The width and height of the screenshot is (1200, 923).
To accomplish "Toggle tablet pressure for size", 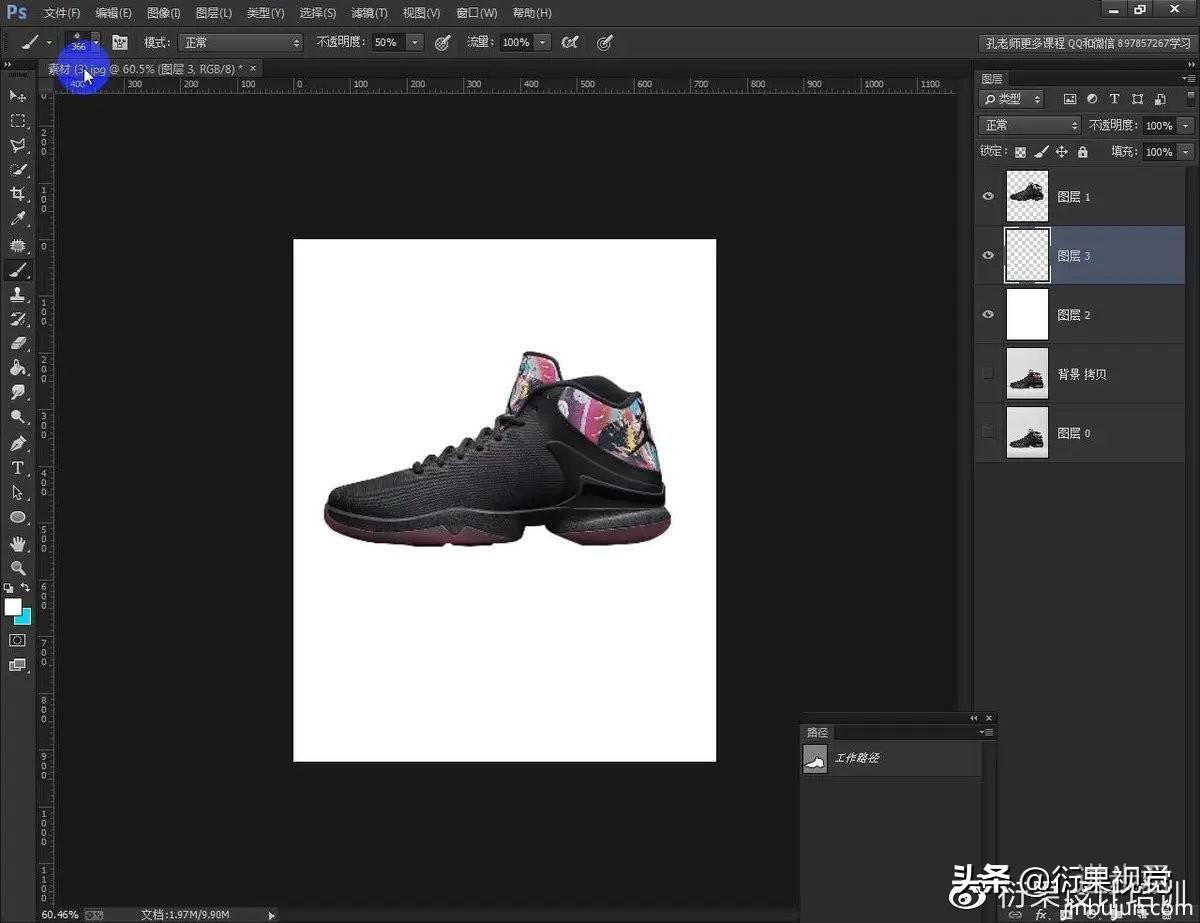I will pyautogui.click(x=605, y=42).
